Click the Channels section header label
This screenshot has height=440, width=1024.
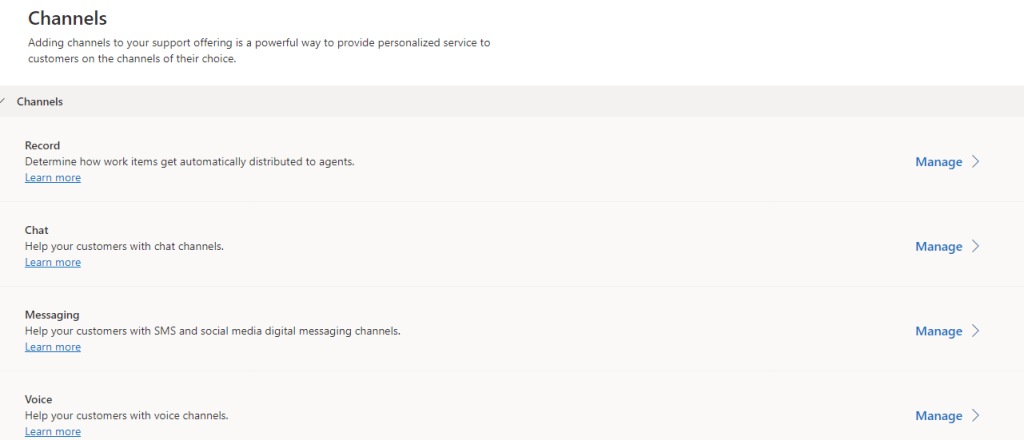(x=40, y=102)
